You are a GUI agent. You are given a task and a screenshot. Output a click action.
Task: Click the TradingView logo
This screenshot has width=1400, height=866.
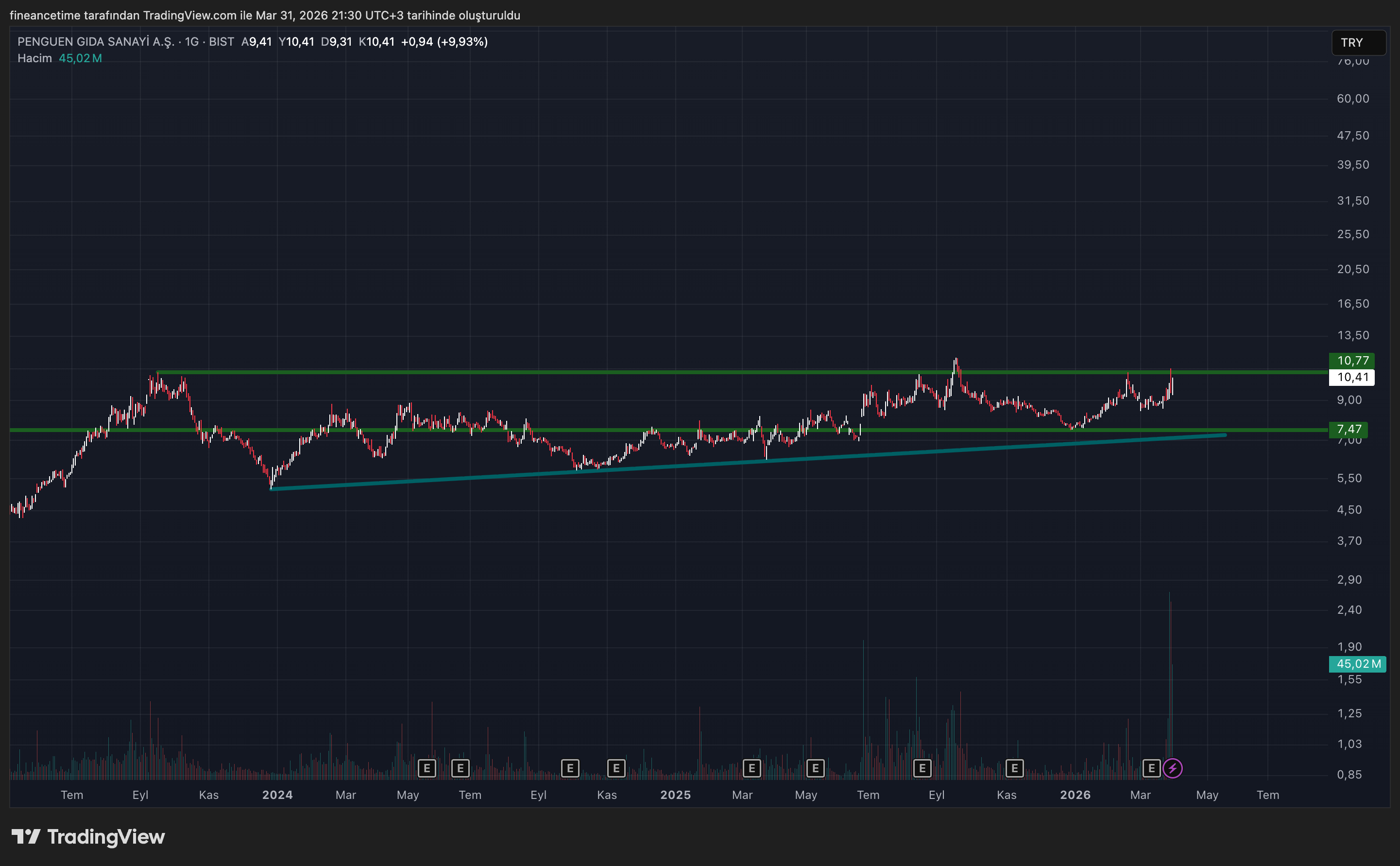(88, 837)
